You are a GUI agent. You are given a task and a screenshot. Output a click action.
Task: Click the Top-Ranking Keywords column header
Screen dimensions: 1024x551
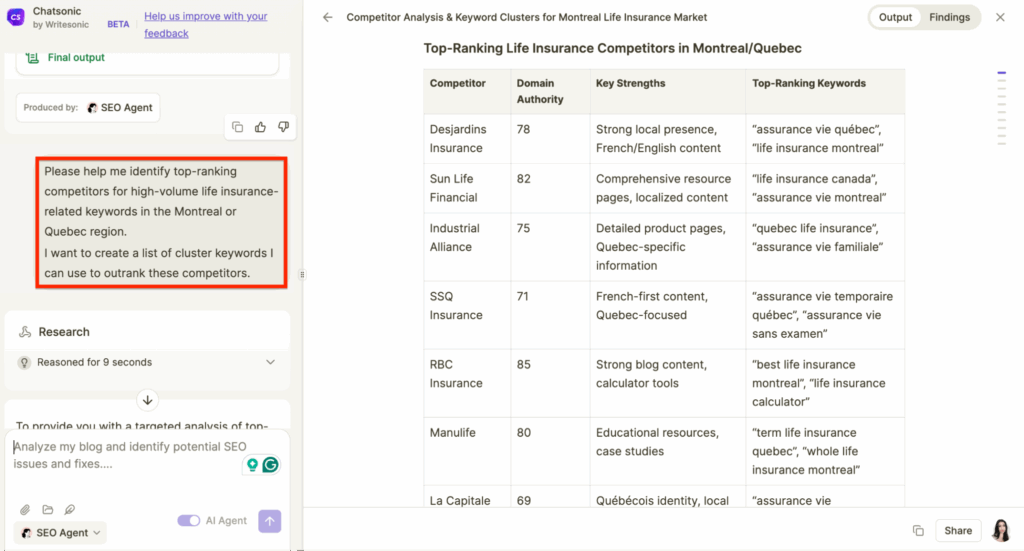(825, 91)
